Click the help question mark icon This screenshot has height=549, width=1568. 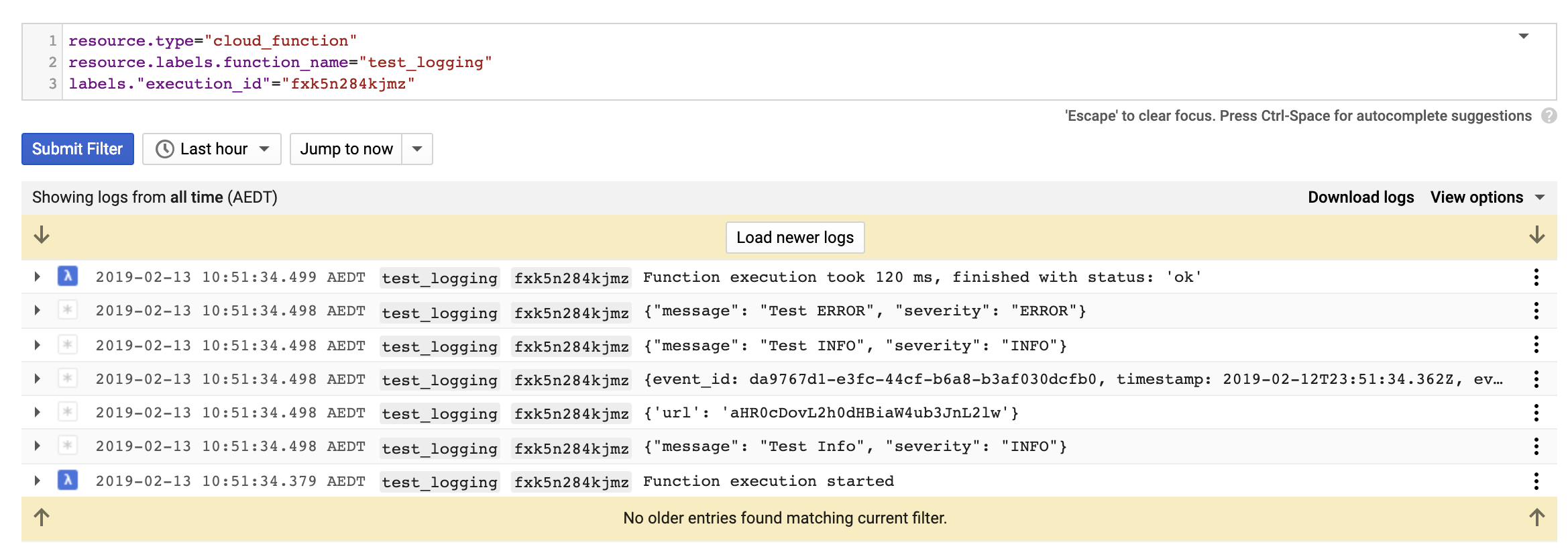tap(1549, 116)
